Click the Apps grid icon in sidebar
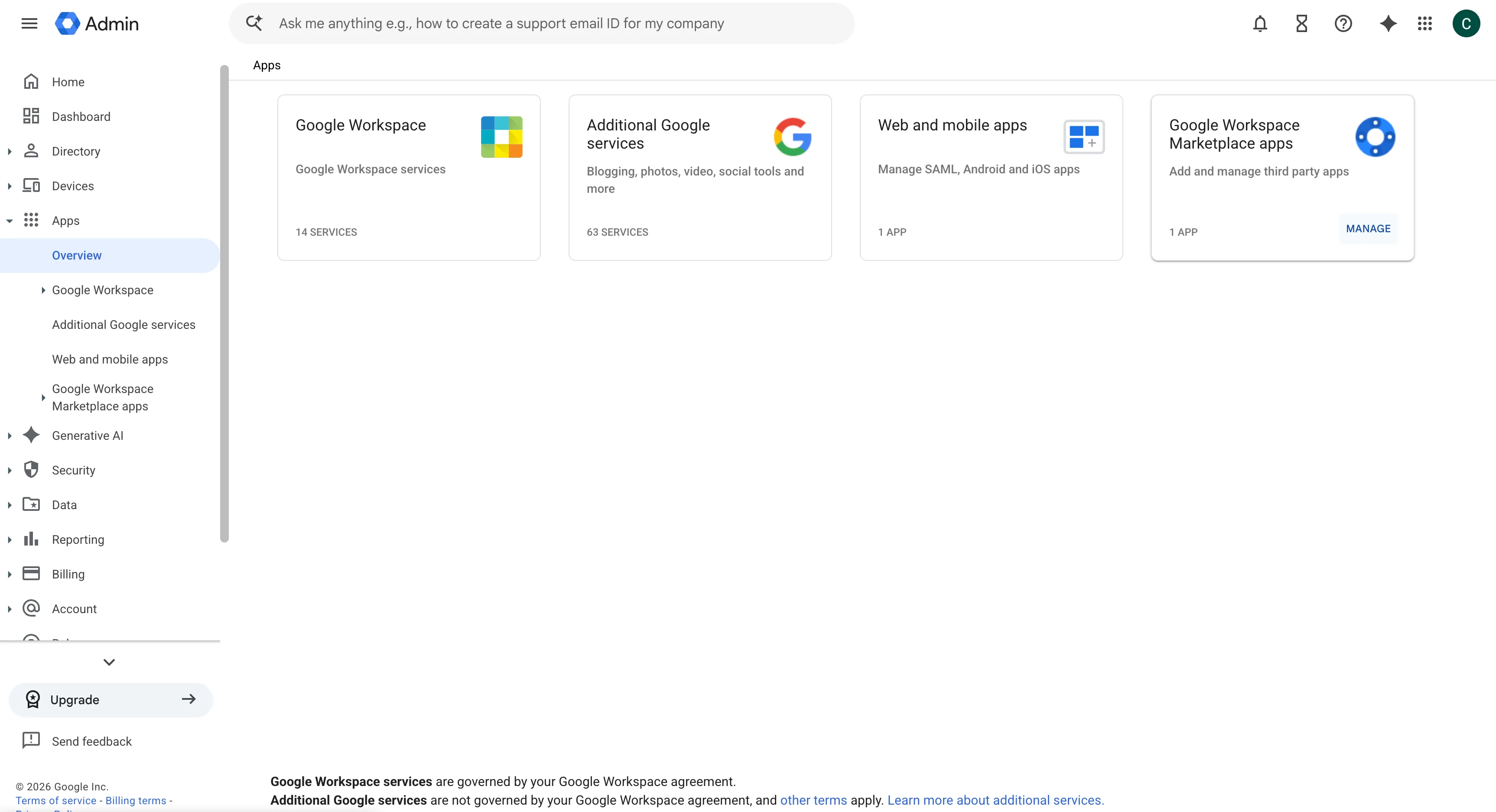Image resolution: width=1496 pixels, height=812 pixels. [31, 220]
